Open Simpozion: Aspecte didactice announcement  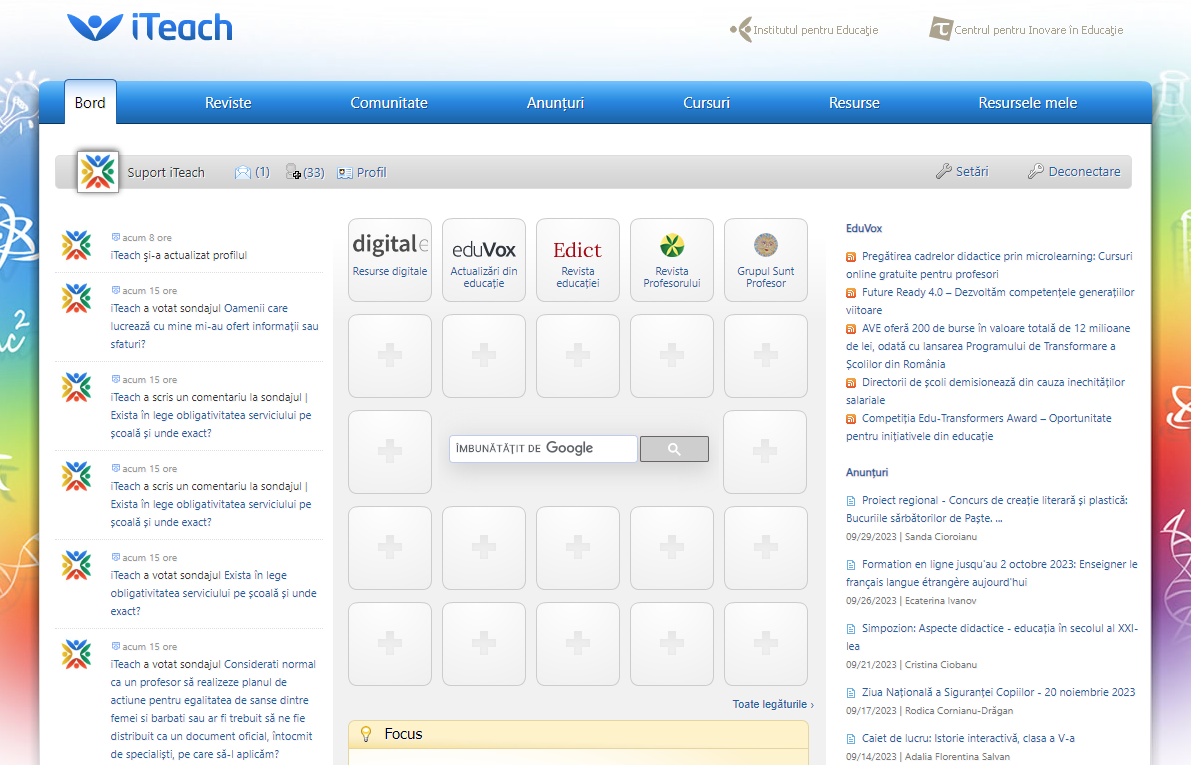(992, 637)
